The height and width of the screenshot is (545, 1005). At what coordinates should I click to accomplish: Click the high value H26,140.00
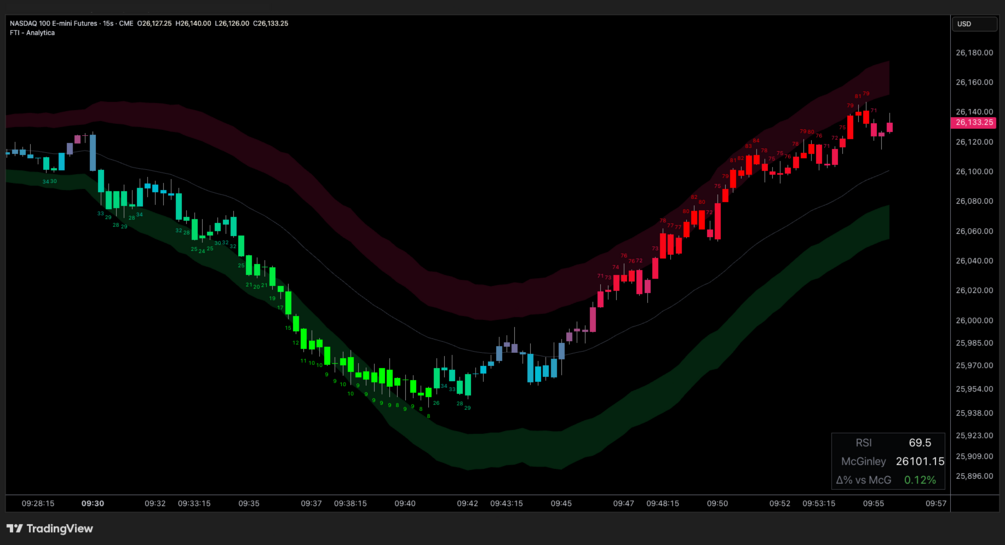click(x=193, y=23)
